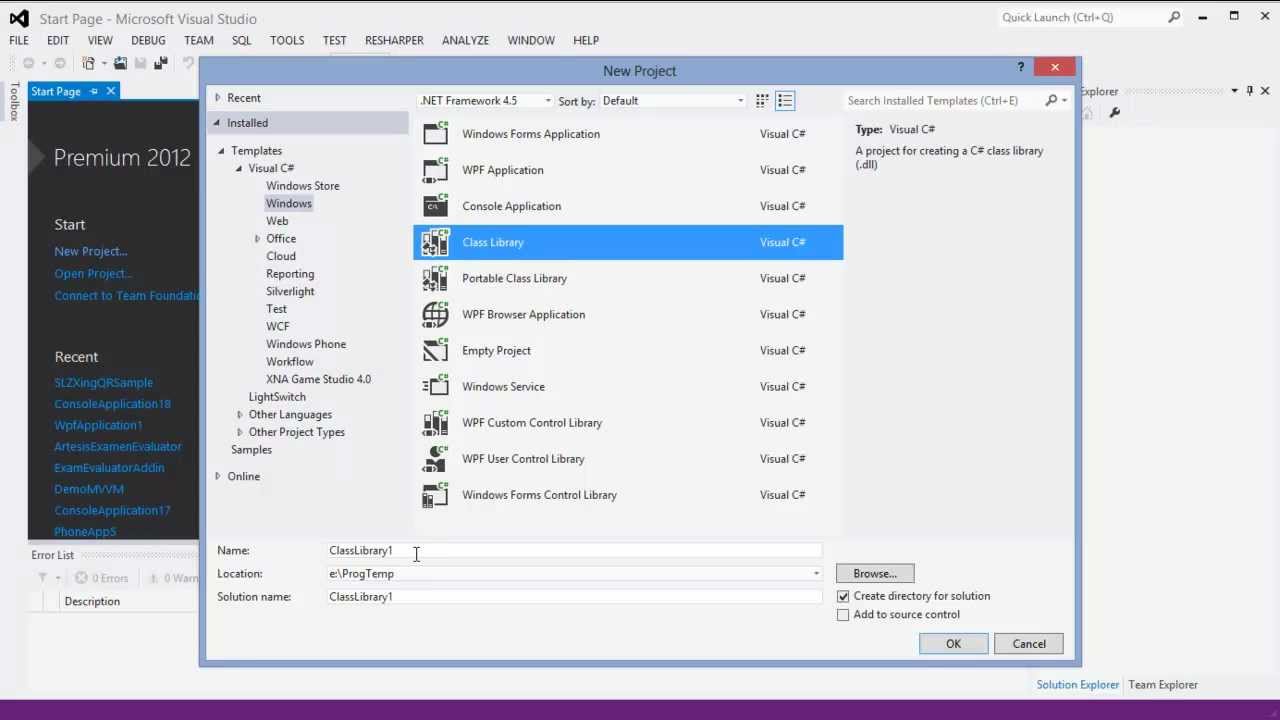This screenshot has width=1280, height=720.
Task: Select the Windows Forms Application template icon
Action: [x=436, y=133]
